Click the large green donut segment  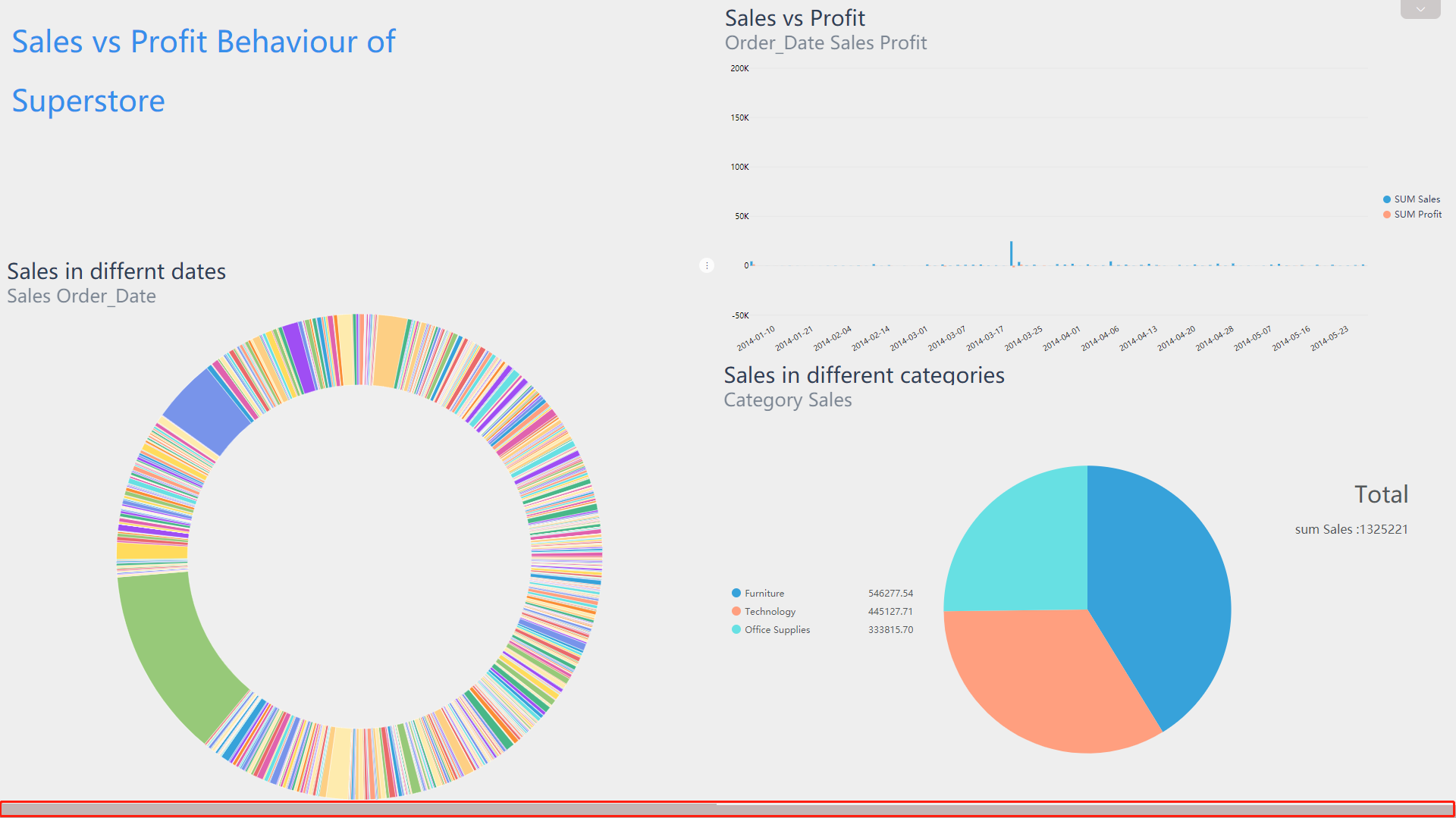(x=174, y=652)
